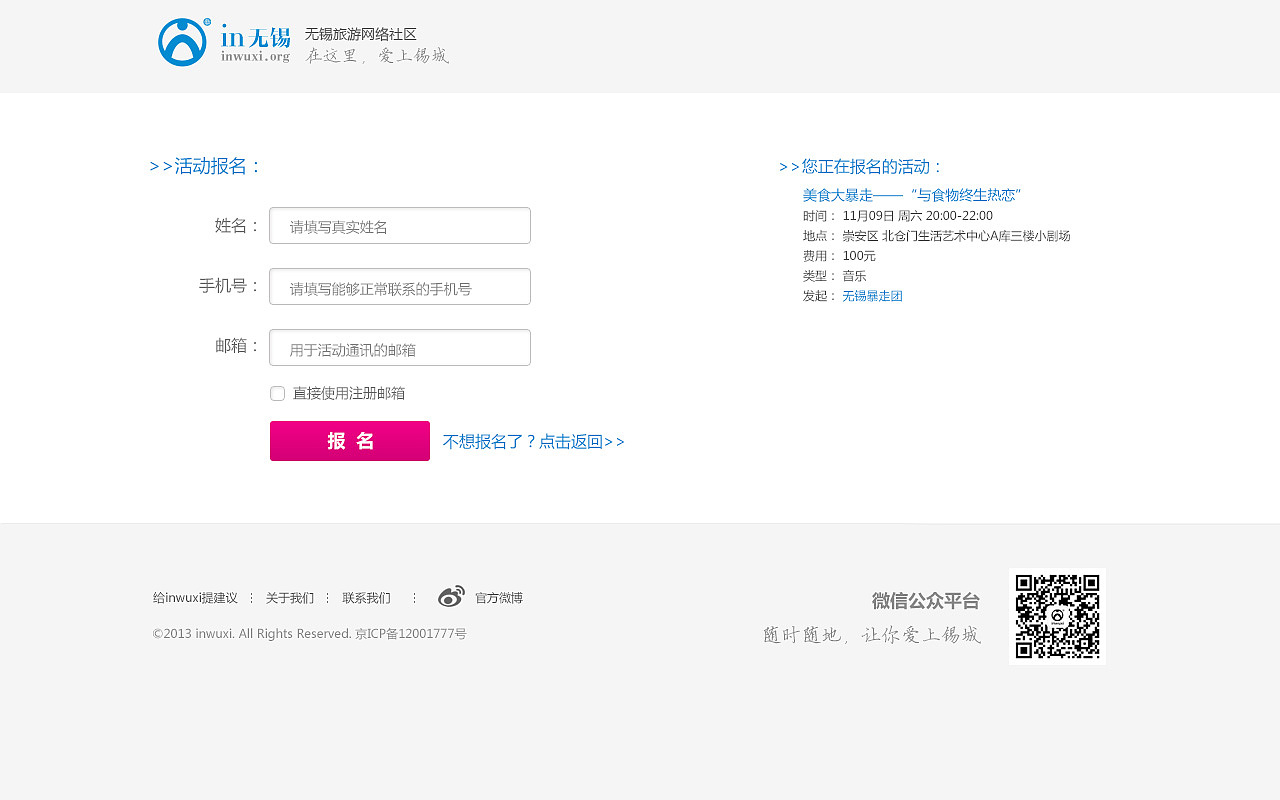Open the 关于我们 footer link
1280x800 pixels.
pyautogui.click(x=290, y=598)
